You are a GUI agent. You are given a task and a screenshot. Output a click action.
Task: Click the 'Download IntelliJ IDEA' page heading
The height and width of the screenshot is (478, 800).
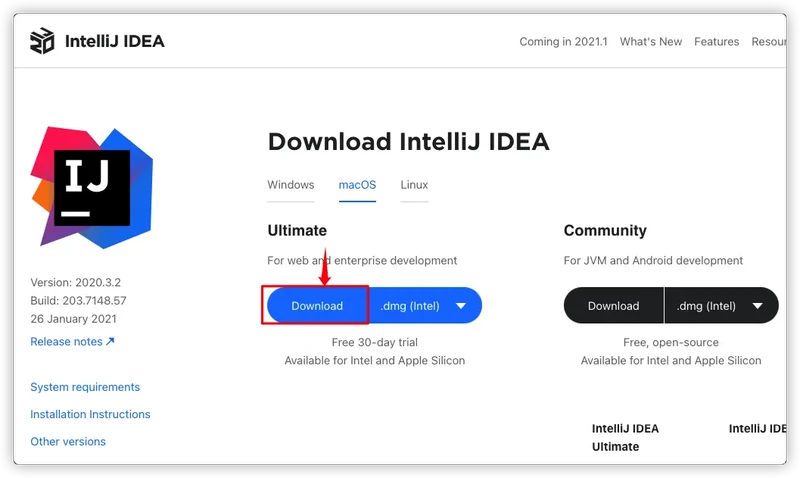click(408, 141)
